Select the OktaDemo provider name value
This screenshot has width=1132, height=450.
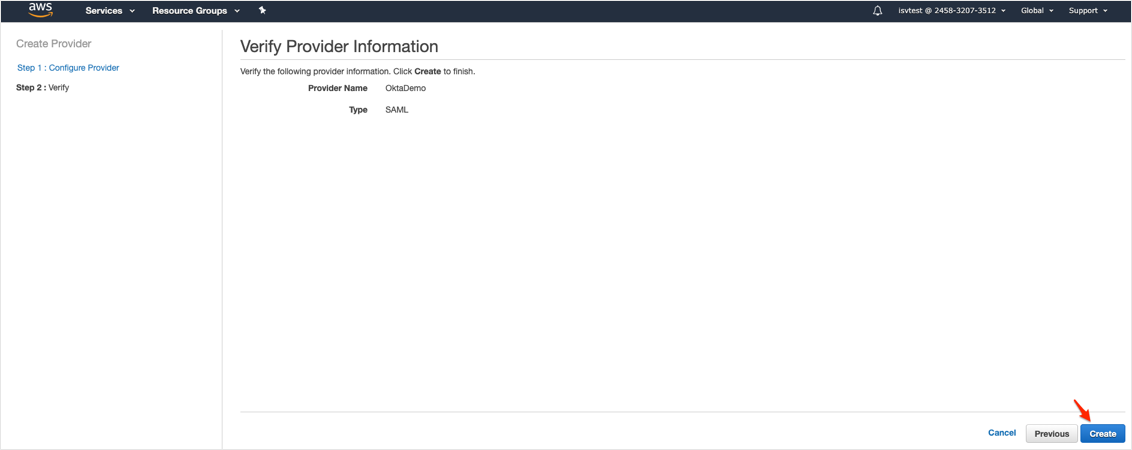406,89
